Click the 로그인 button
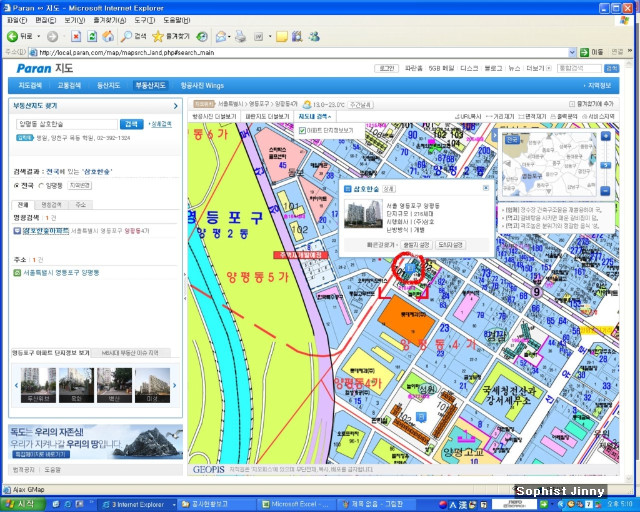This screenshot has width=640, height=512. point(387,69)
